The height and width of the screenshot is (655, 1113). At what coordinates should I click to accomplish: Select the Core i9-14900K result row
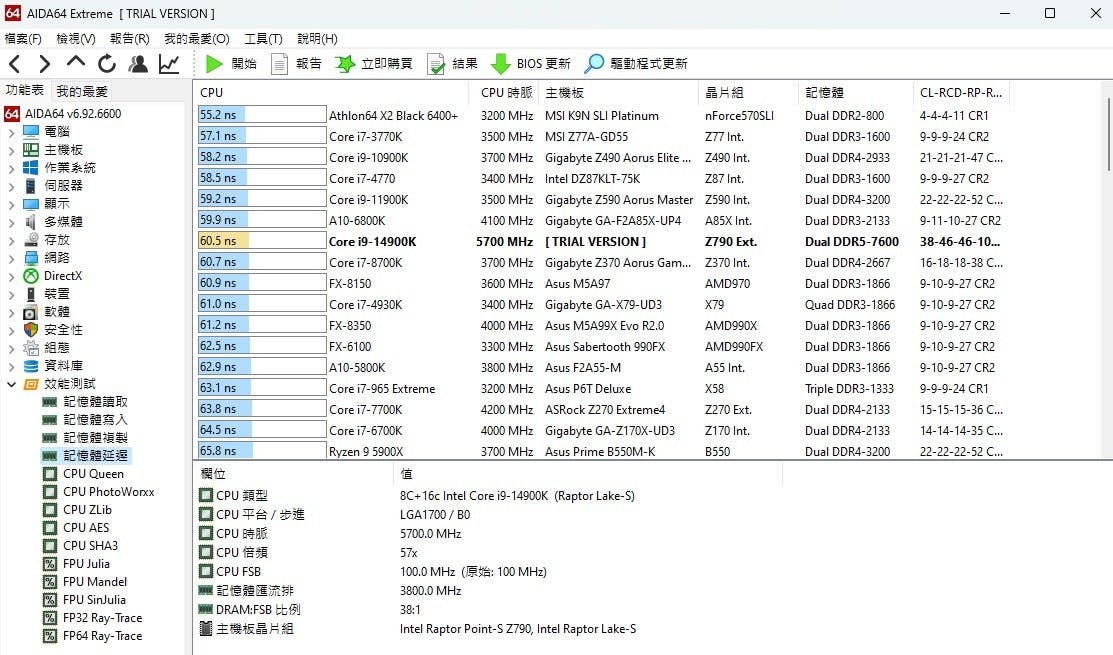click(603, 241)
